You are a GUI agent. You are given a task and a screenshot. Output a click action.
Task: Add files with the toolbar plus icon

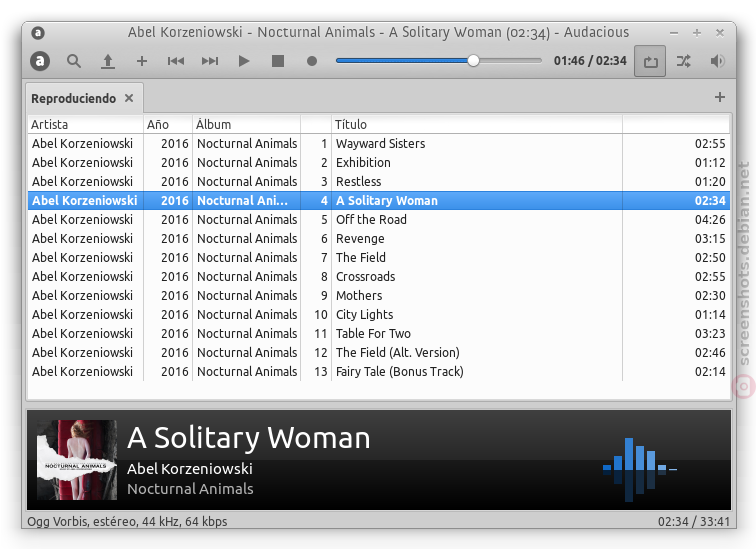click(142, 61)
